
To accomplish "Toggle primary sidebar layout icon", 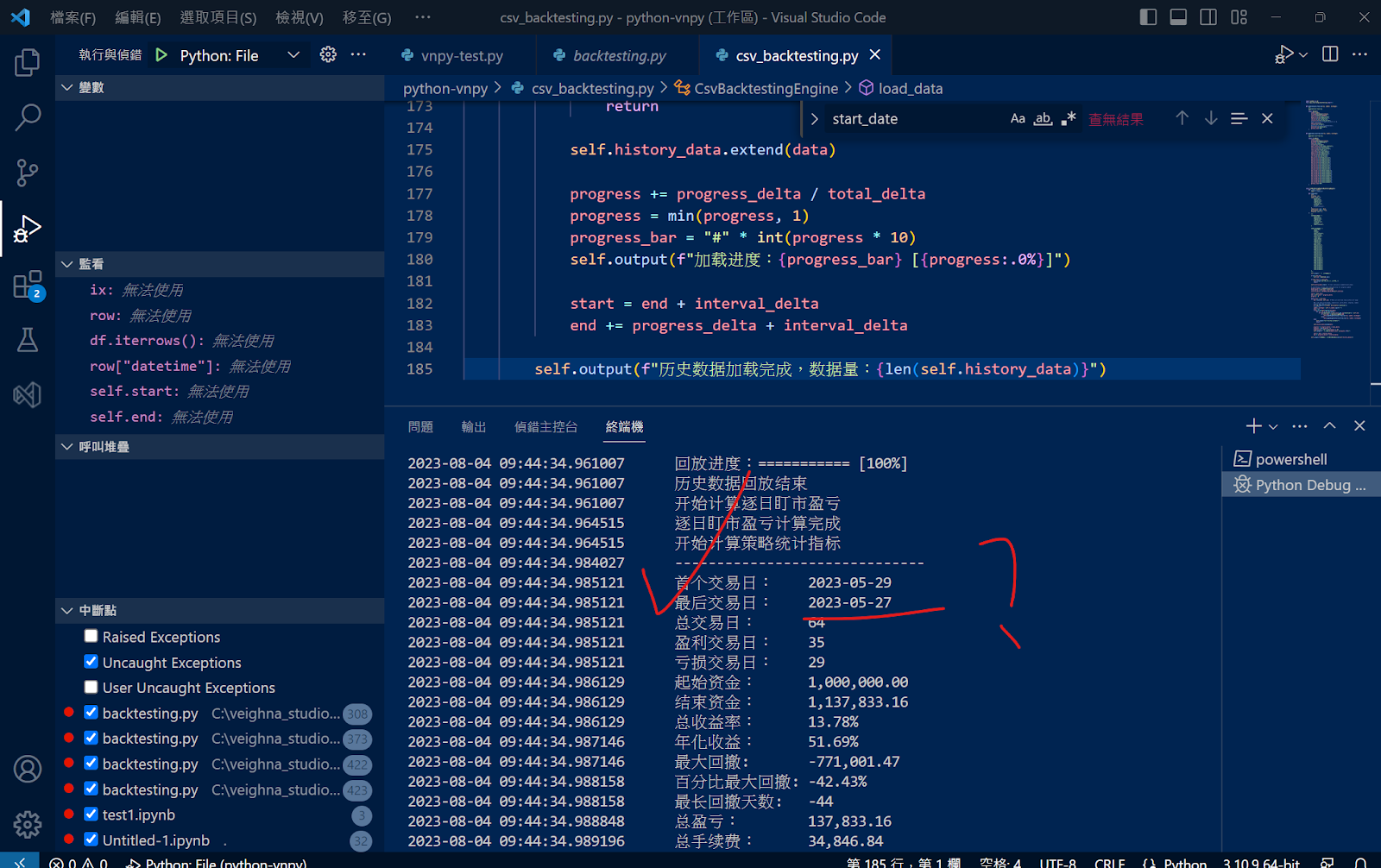I will 1148,17.
